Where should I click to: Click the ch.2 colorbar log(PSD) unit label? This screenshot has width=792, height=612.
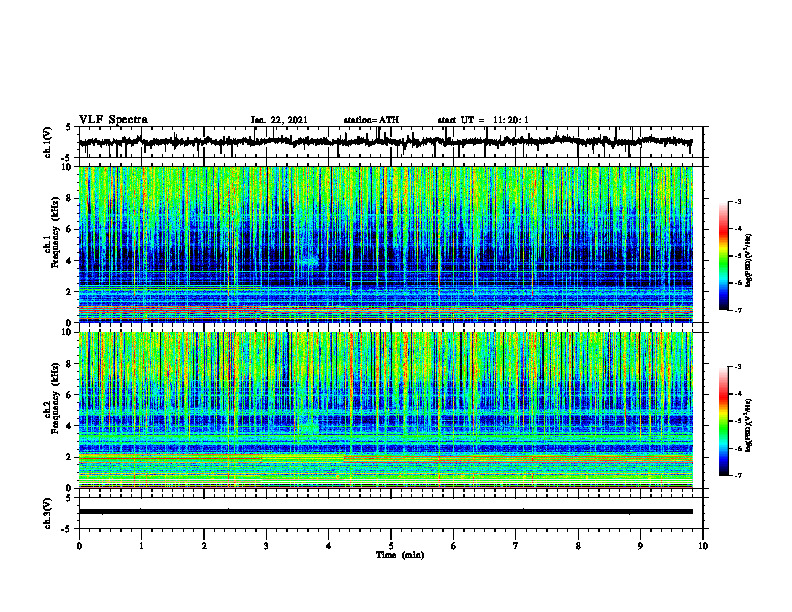749,425
